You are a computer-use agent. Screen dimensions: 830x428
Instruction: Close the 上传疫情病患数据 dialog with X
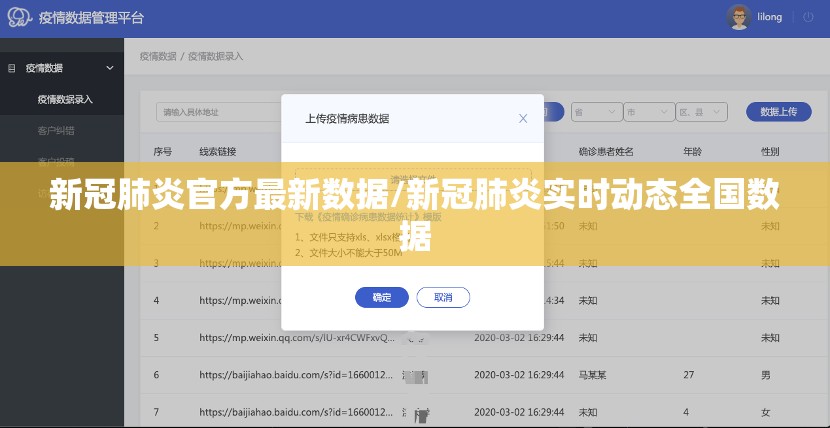click(522, 119)
